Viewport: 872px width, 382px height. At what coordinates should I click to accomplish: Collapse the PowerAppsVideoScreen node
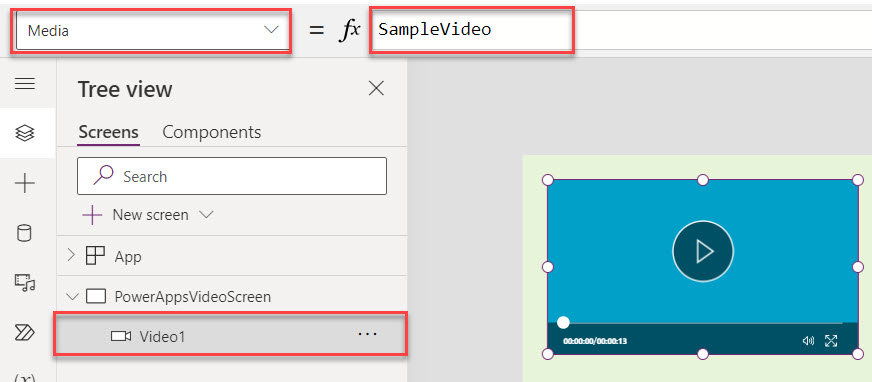(72, 296)
